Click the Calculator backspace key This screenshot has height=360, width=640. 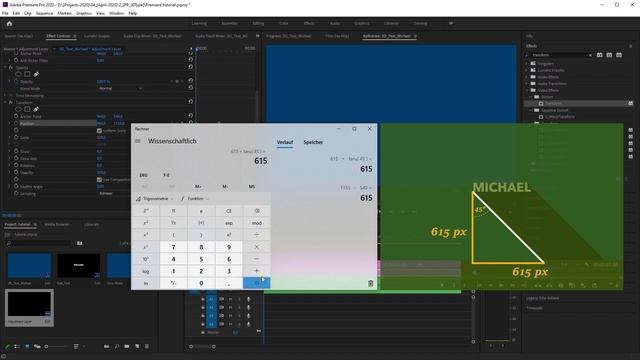pyautogui.click(x=257, y=211)
